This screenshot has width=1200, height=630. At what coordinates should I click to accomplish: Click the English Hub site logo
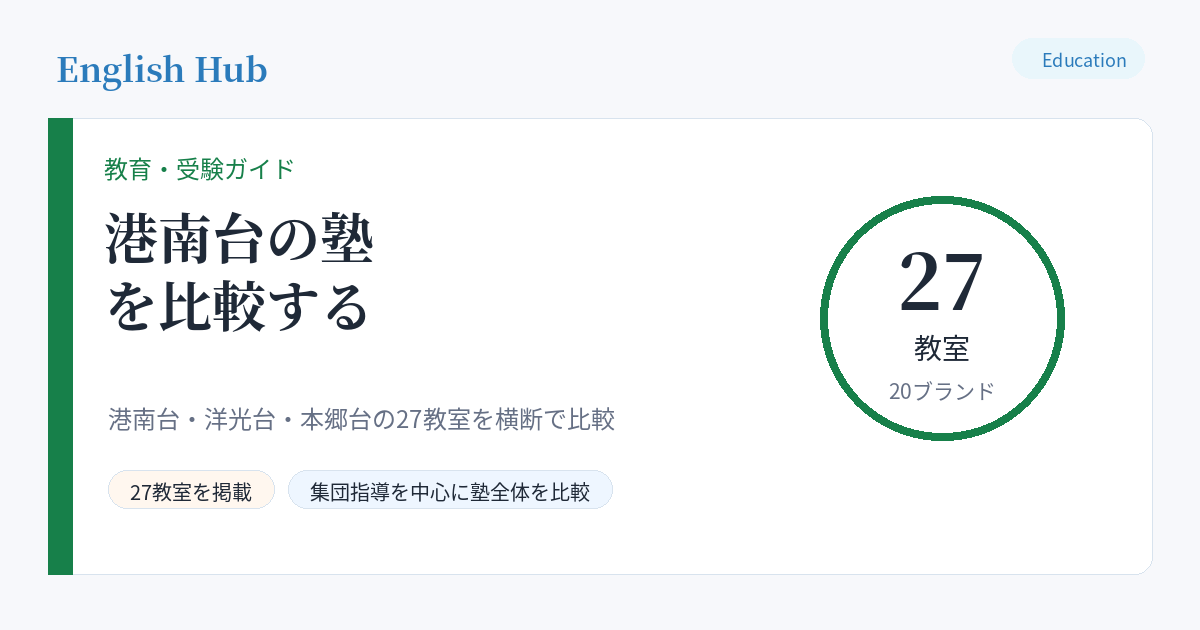tap(162, 70)
